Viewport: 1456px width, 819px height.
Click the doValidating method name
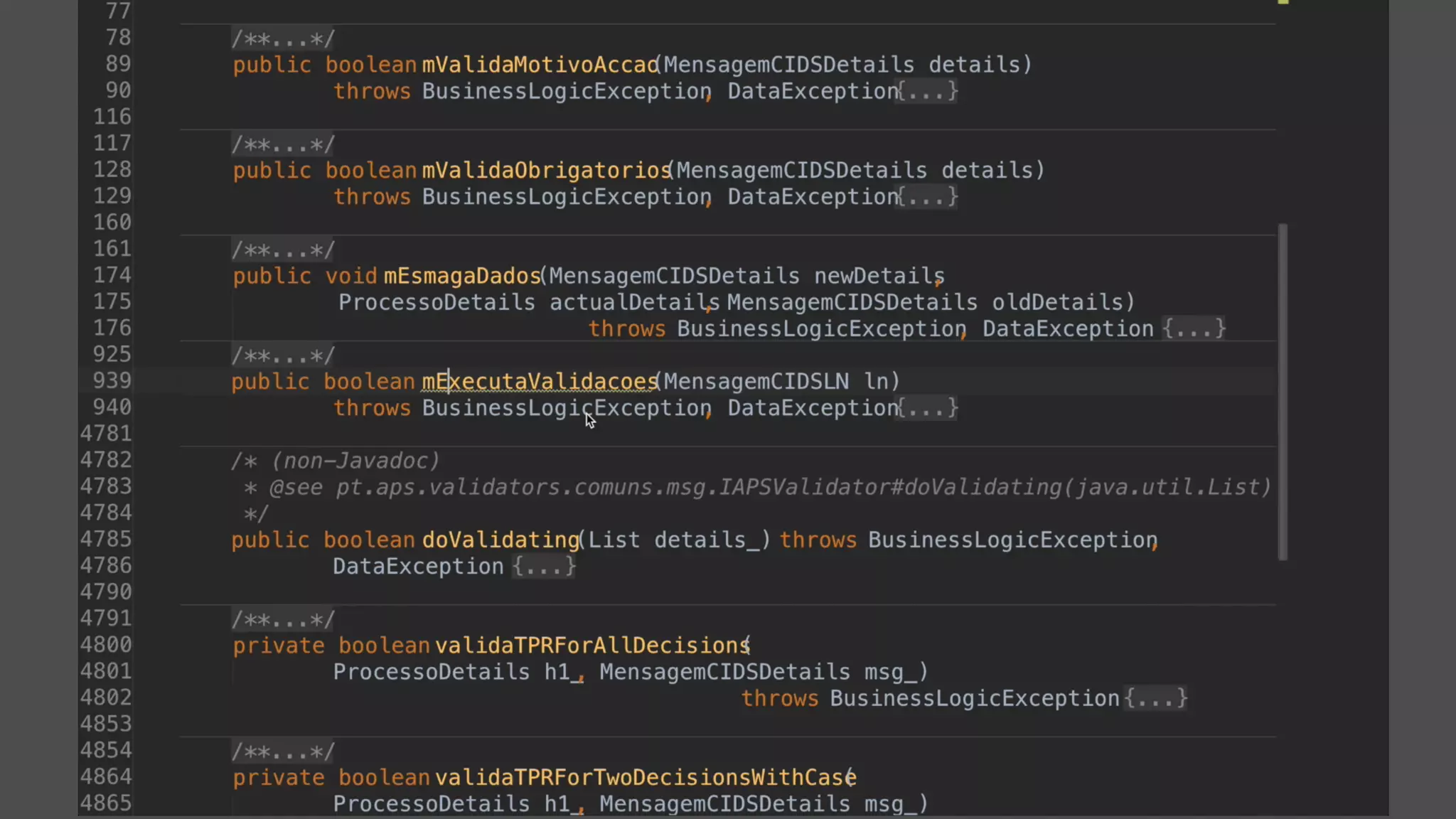tap(500, 540)
